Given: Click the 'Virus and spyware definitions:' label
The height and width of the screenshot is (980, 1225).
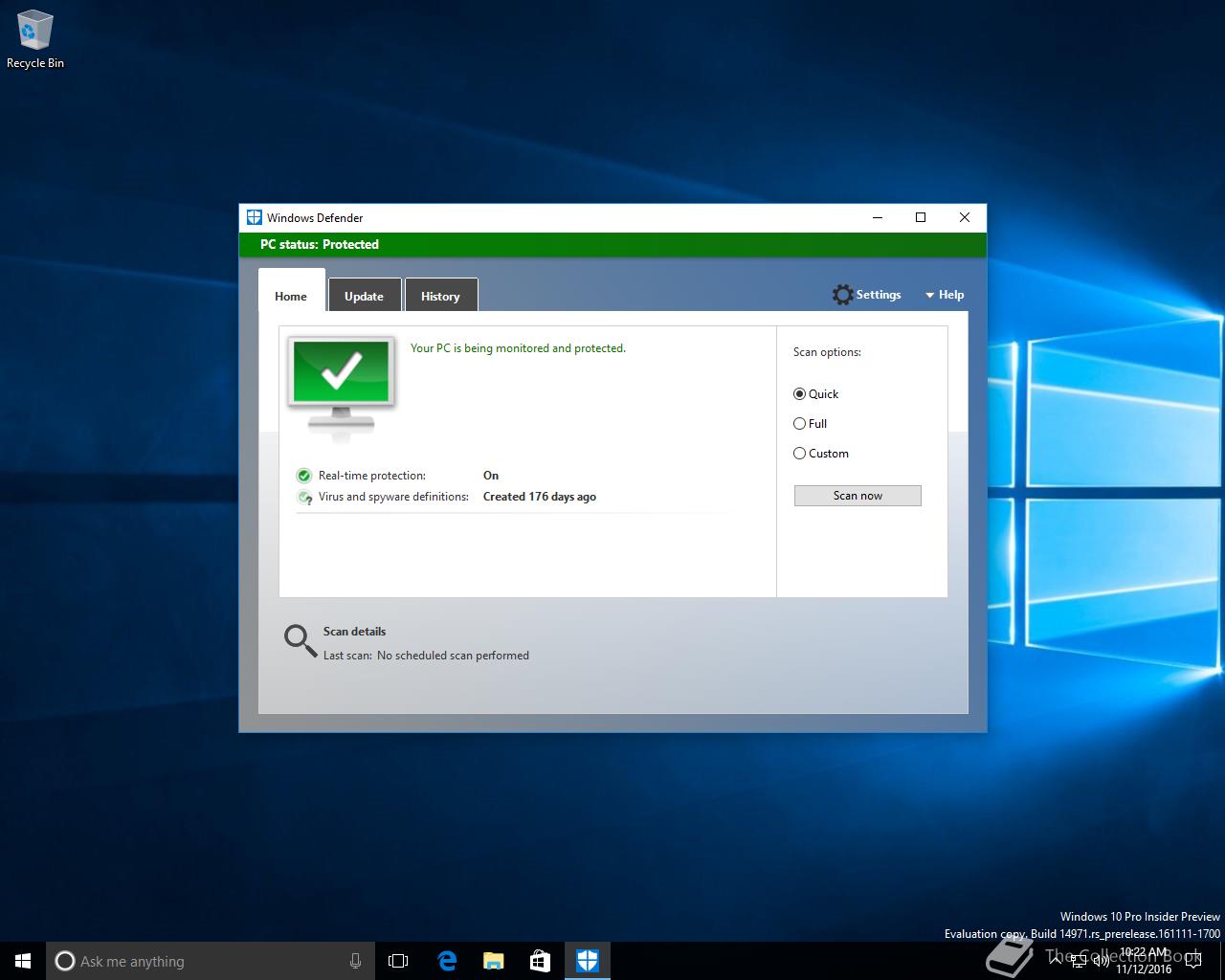Looking at the screenshot, I should click(393, 497).
